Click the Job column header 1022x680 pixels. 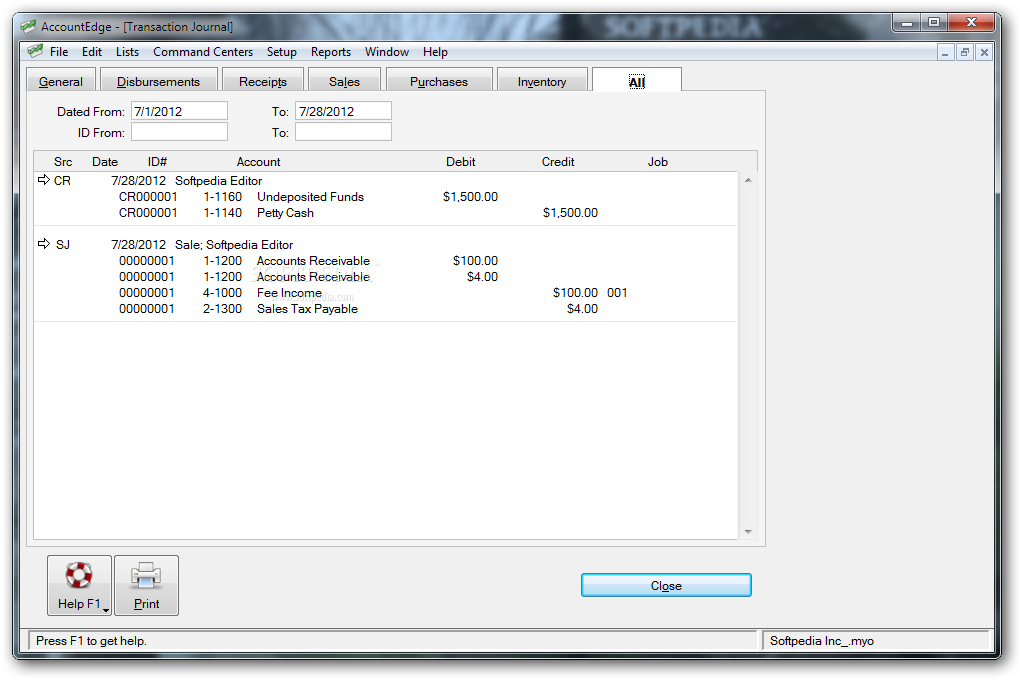tap(658, 161)
